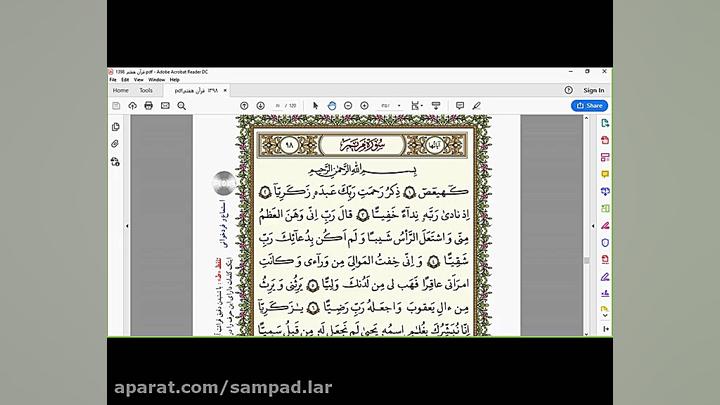This screenshot has width=720, height=405.
Task: Click the read mode scroll icon
Action: [436, 106]
